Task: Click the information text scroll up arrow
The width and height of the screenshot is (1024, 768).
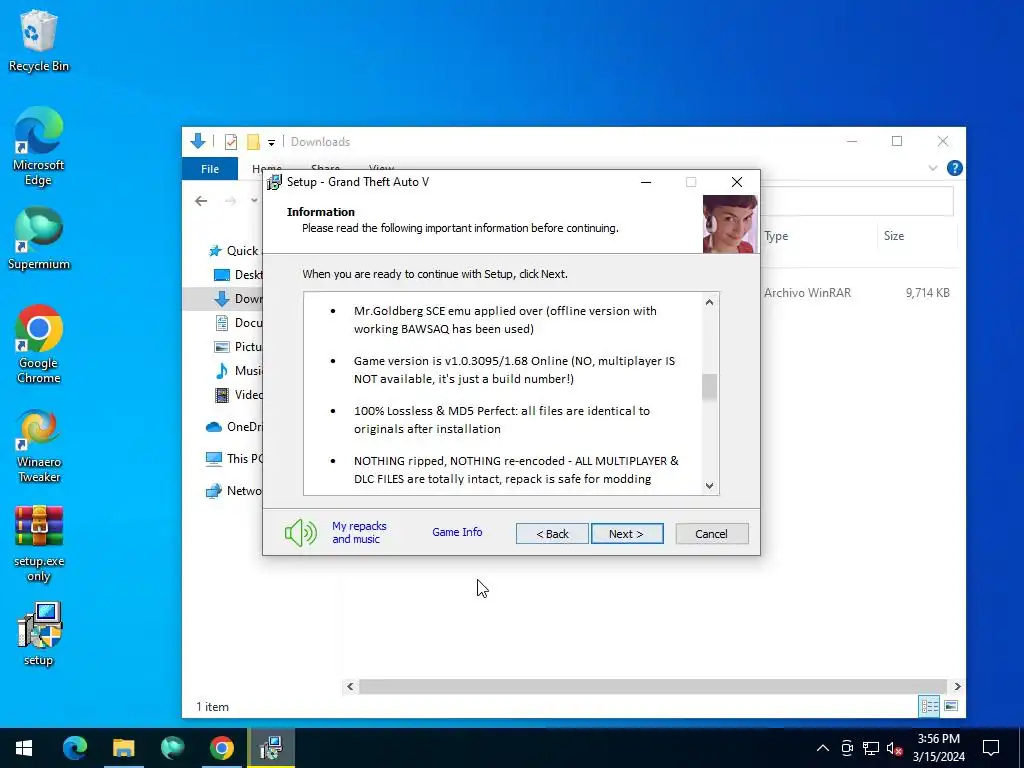Action: [709, 302]
